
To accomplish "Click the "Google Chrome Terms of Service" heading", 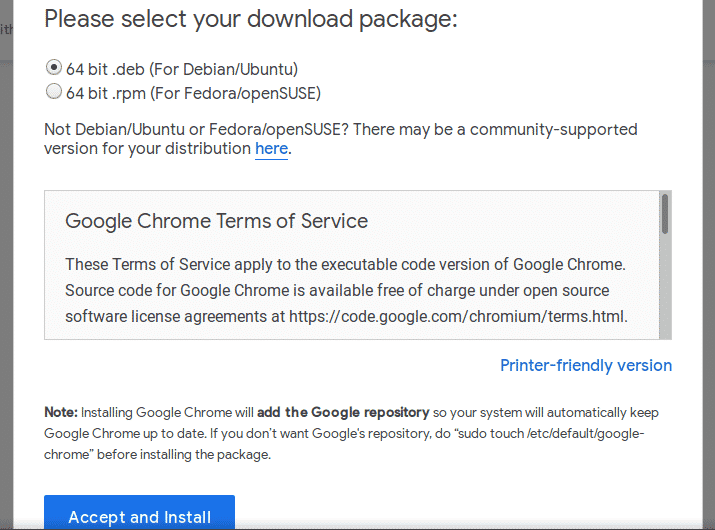I will 216,221.
